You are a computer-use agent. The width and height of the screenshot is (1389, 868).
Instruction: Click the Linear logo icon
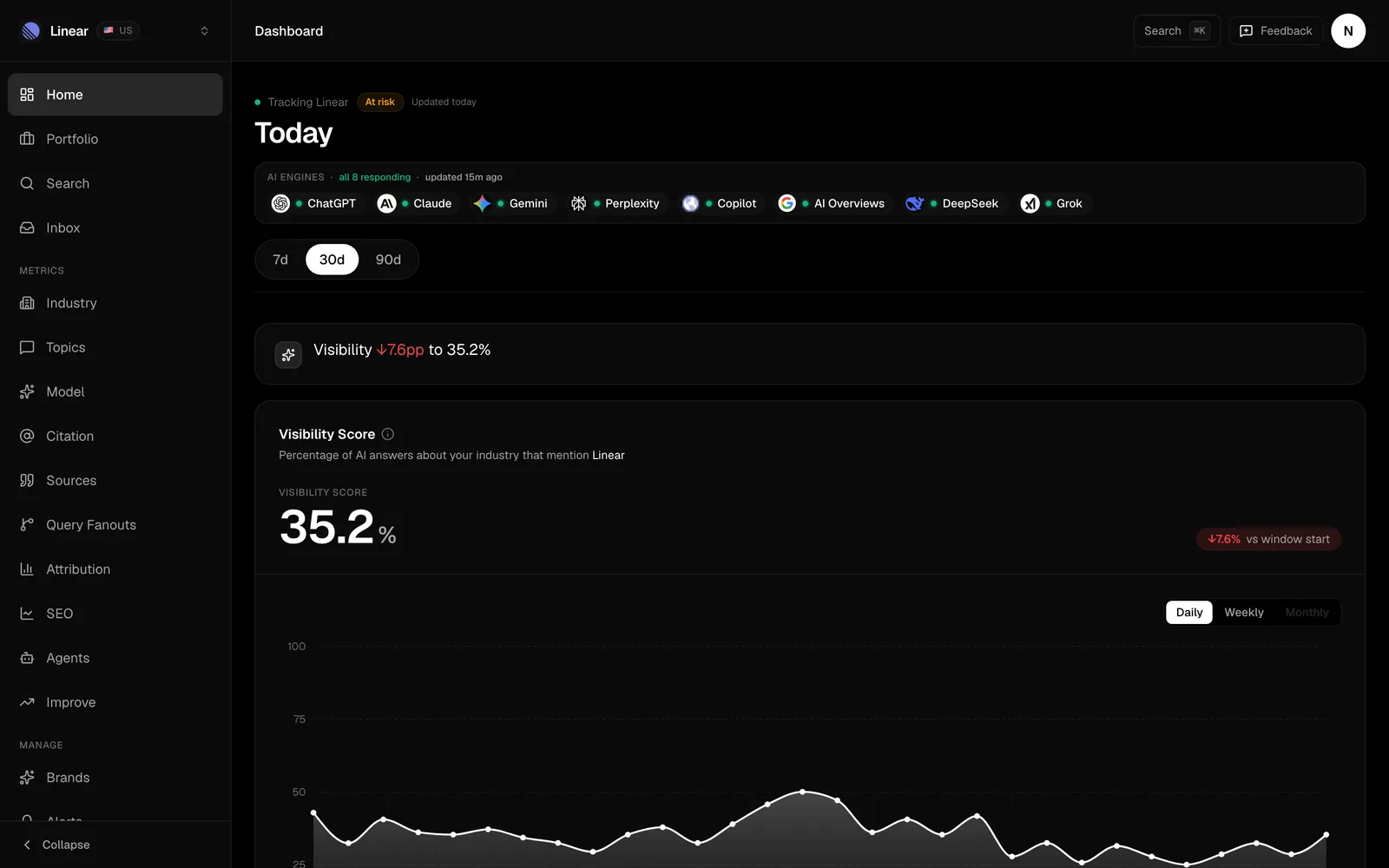[30, 31]
